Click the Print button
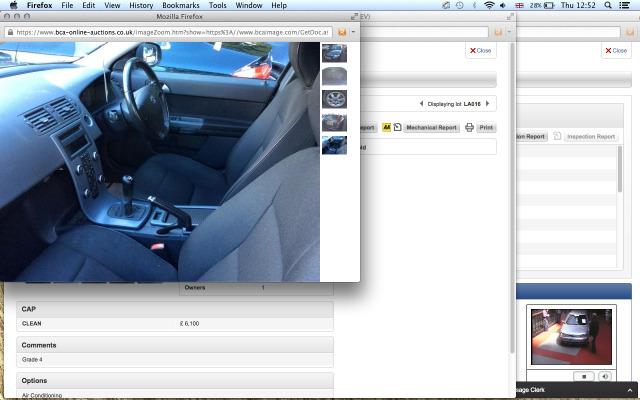Screen dimensions: 640x400 pyautogui.click(x=486, y=128)
